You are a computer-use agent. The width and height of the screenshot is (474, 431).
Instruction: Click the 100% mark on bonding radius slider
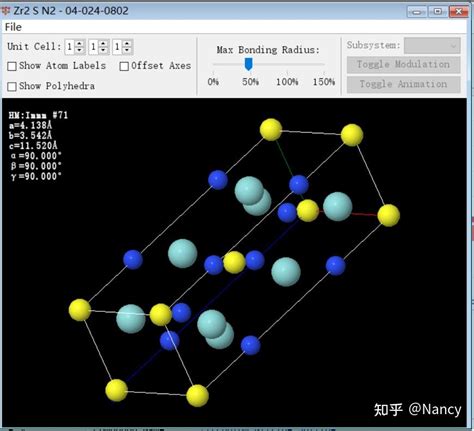287,82
